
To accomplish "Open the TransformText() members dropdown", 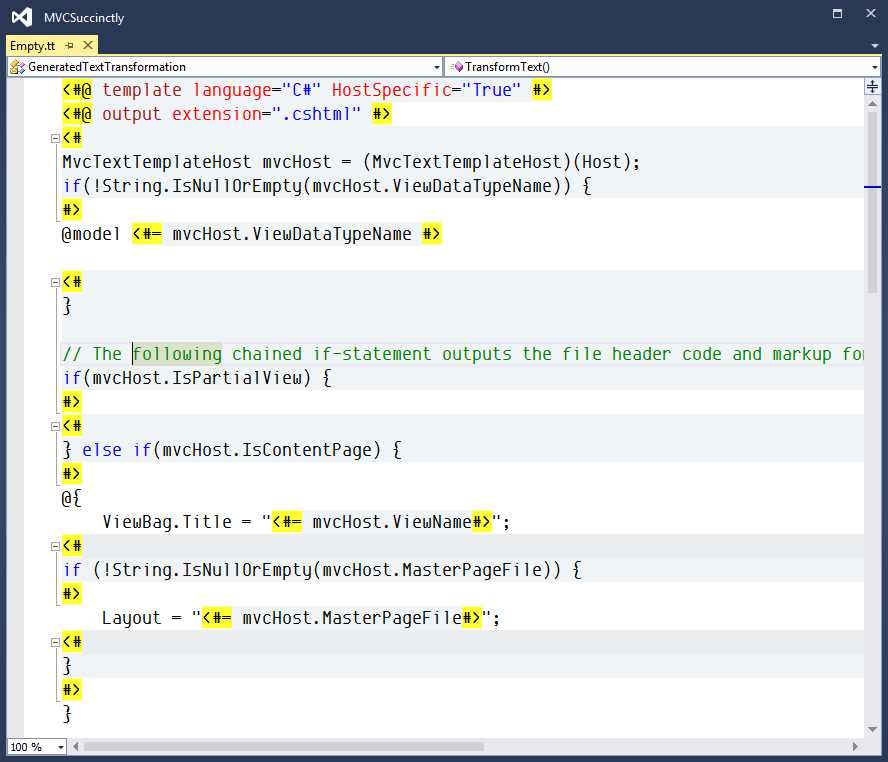I will (x=874, y=66).
